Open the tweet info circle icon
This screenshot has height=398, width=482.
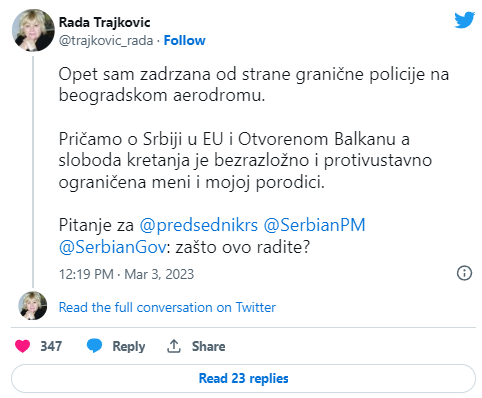click(x=464, y=273)
